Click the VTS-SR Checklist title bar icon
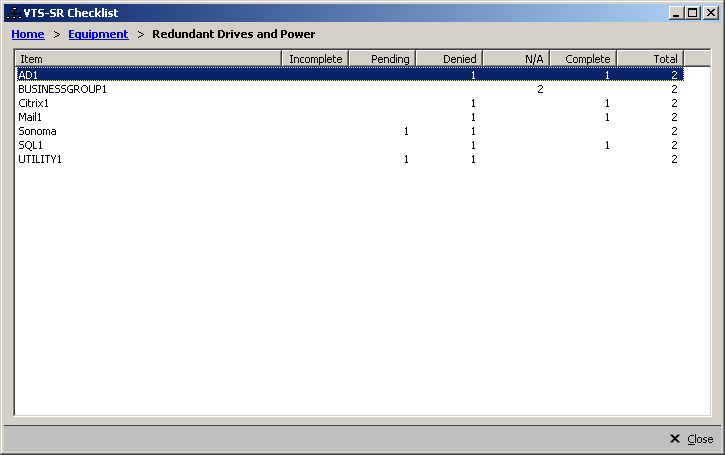 click(13, 13)
